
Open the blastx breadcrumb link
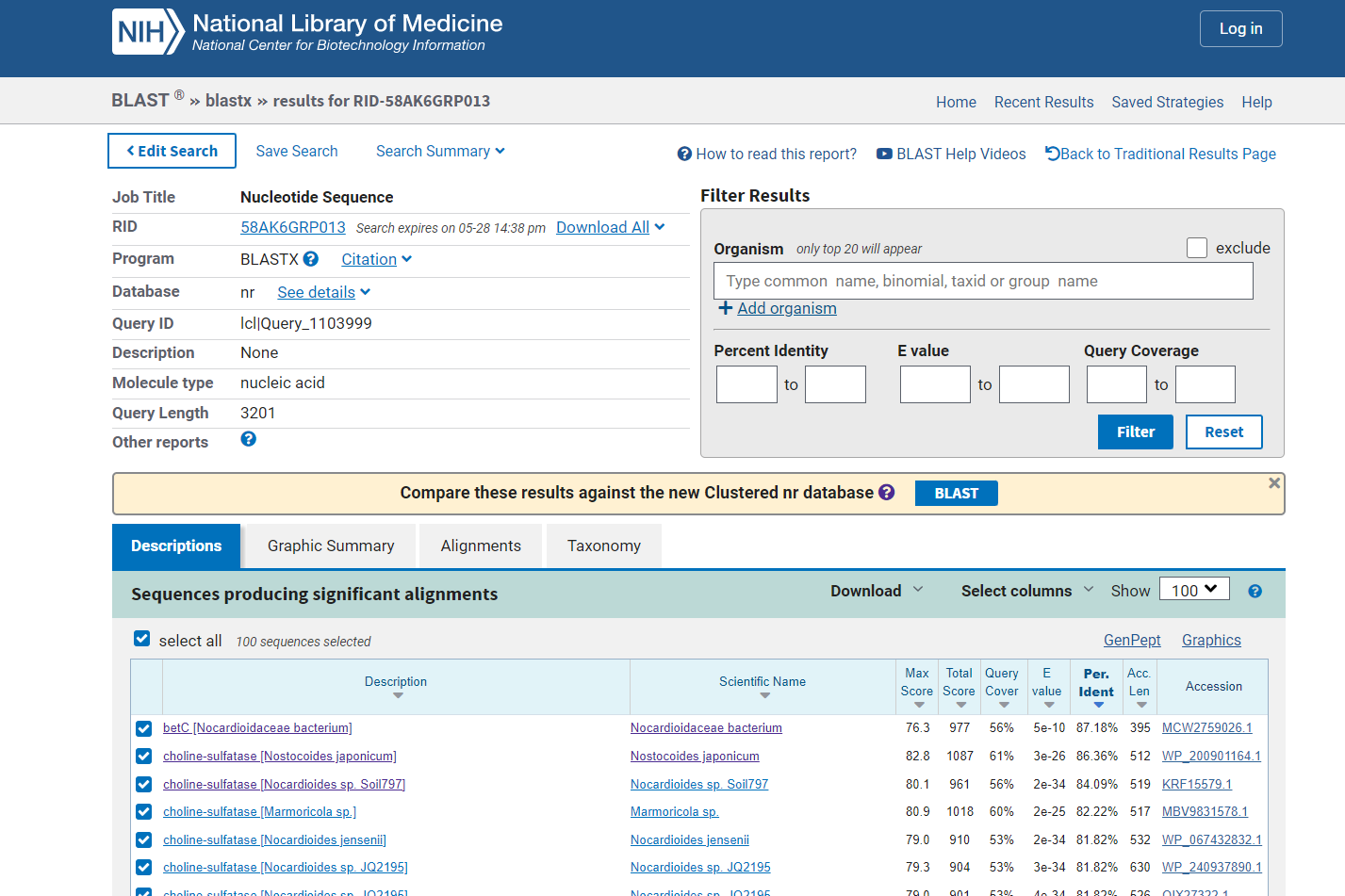click(228, 101)
